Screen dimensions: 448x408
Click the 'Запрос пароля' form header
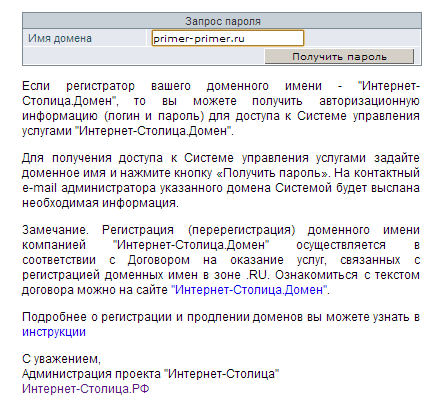pos(222,21)
